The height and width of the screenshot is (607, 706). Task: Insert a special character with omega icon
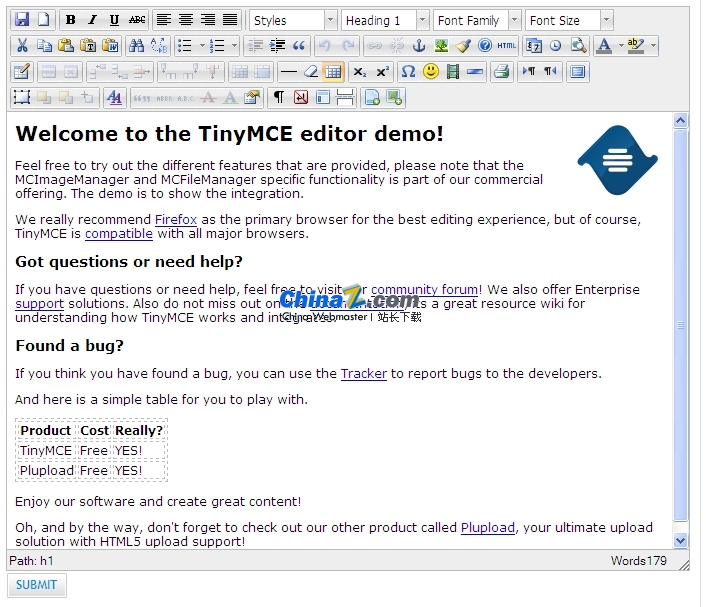(x=408, y=72)
